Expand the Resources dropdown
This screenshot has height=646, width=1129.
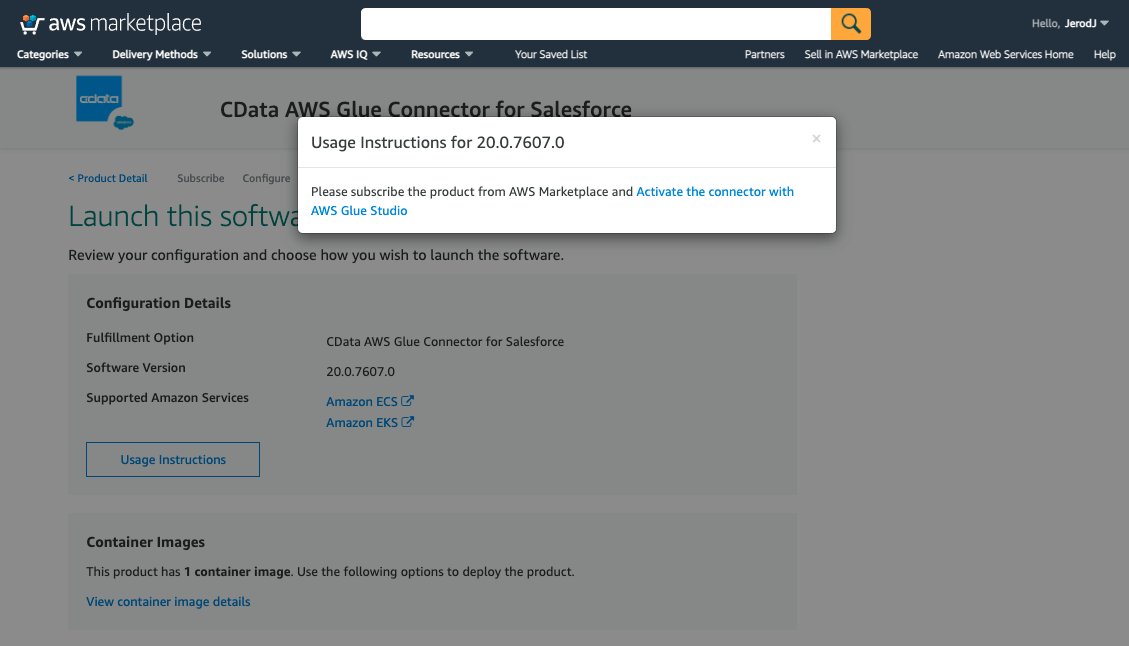pos(441,54)
